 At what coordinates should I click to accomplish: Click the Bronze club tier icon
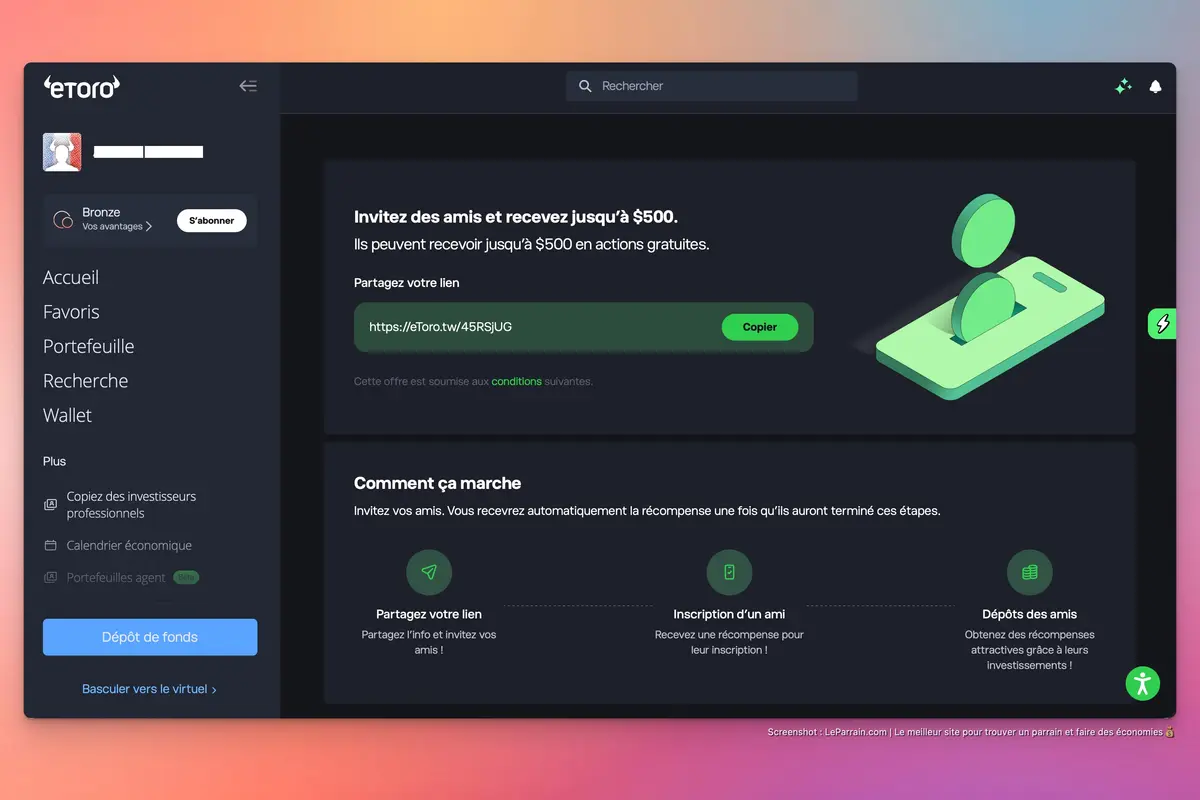coord(63,219)
